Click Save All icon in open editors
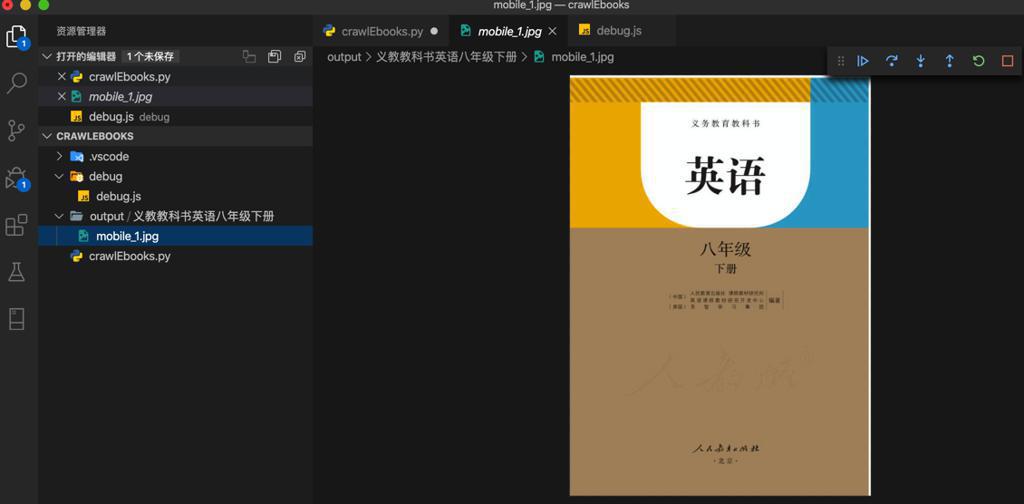This screenshot has width=1024, height=504. point(274,57)
